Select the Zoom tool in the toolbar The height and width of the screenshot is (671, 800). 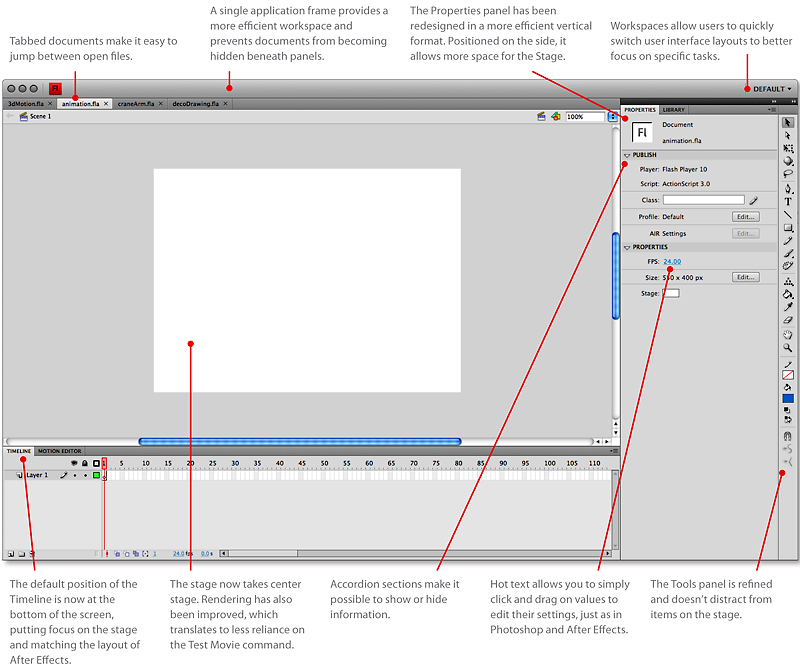coord(789,348)
